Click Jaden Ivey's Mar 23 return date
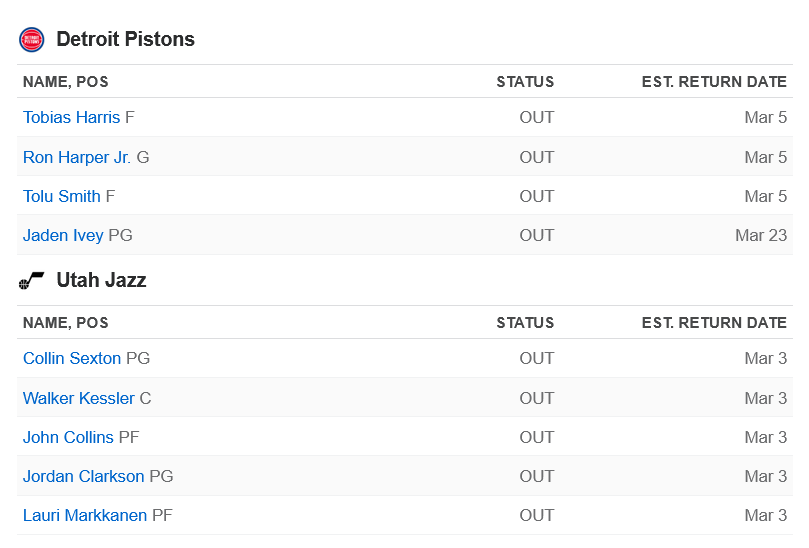Image resolution: width=809 pixels, height=548 pixels. coord(761,235)
